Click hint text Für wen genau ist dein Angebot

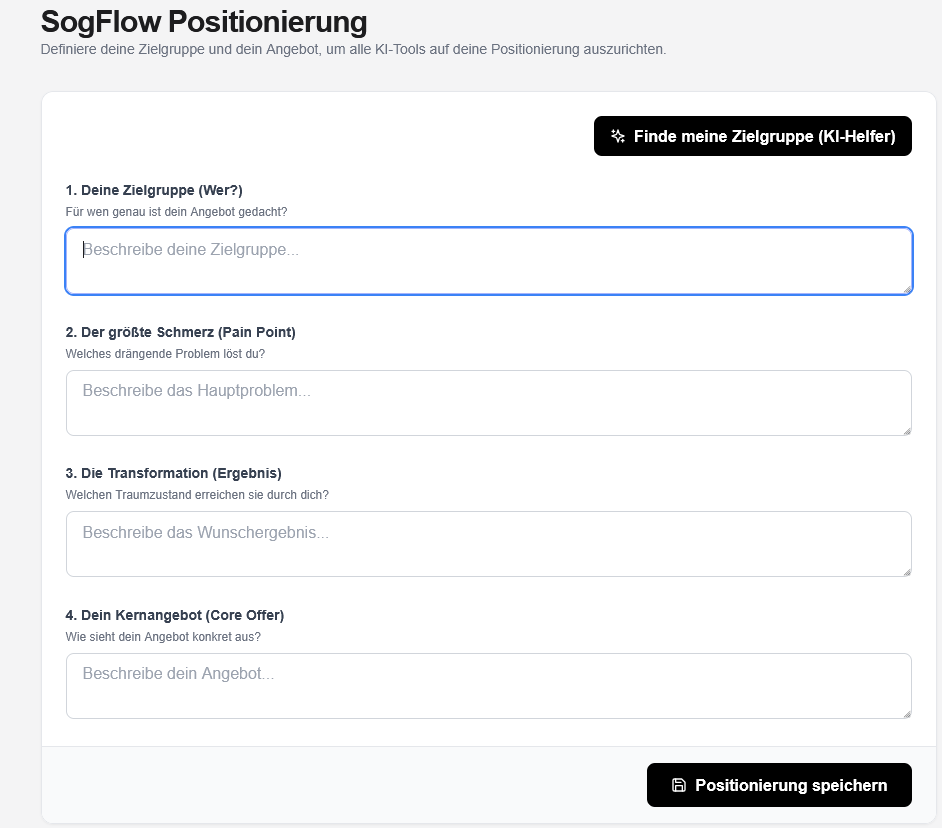[176, 212]
